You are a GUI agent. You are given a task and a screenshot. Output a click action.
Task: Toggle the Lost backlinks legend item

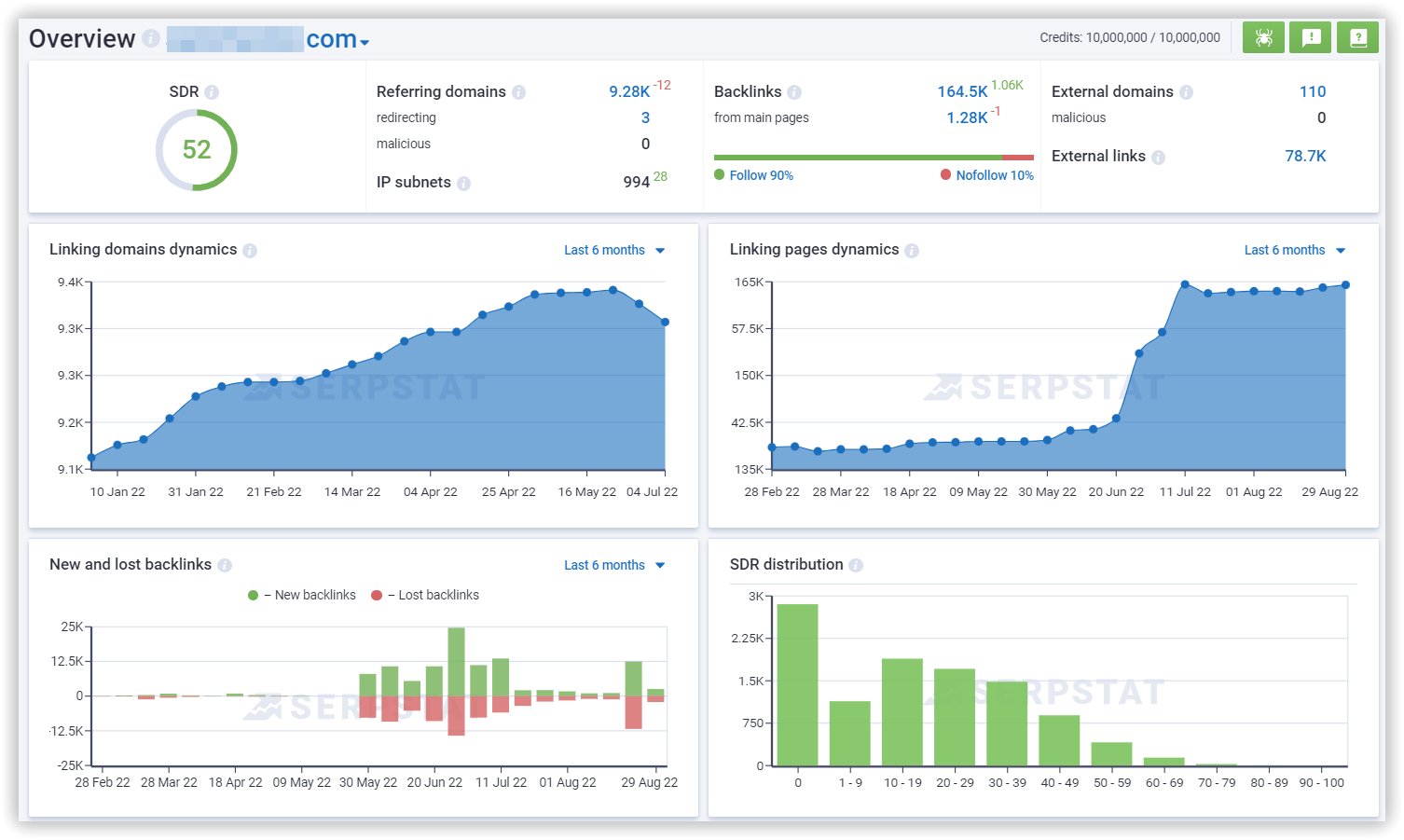424,595
